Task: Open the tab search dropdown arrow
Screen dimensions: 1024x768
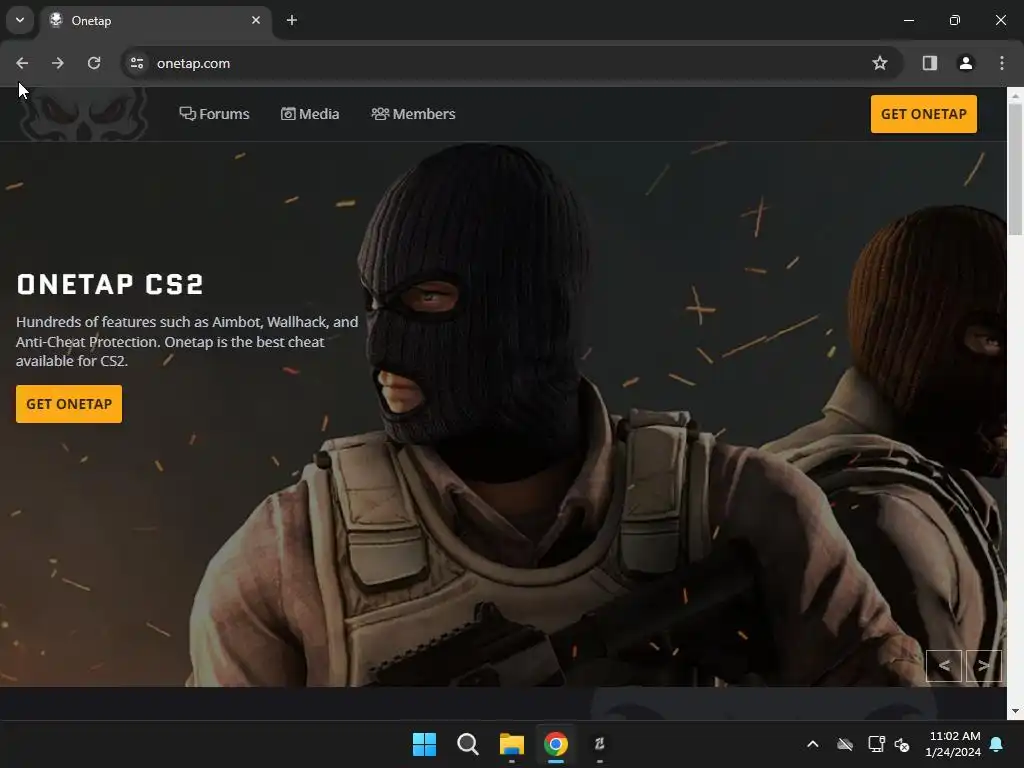Action: click(x=20, y=20)
